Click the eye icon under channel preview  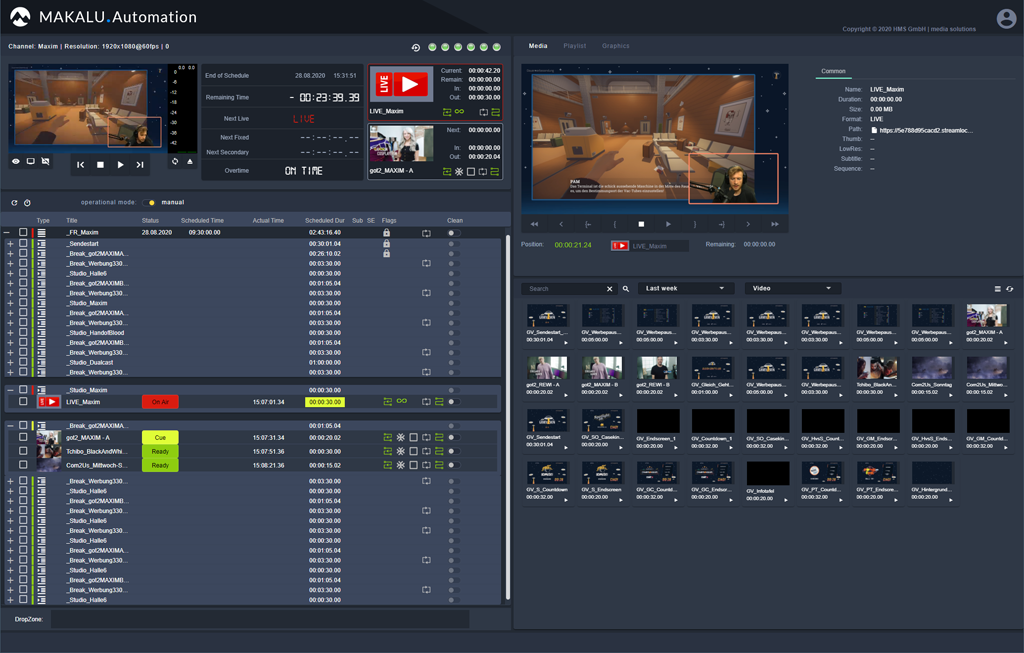coord(16,161)
